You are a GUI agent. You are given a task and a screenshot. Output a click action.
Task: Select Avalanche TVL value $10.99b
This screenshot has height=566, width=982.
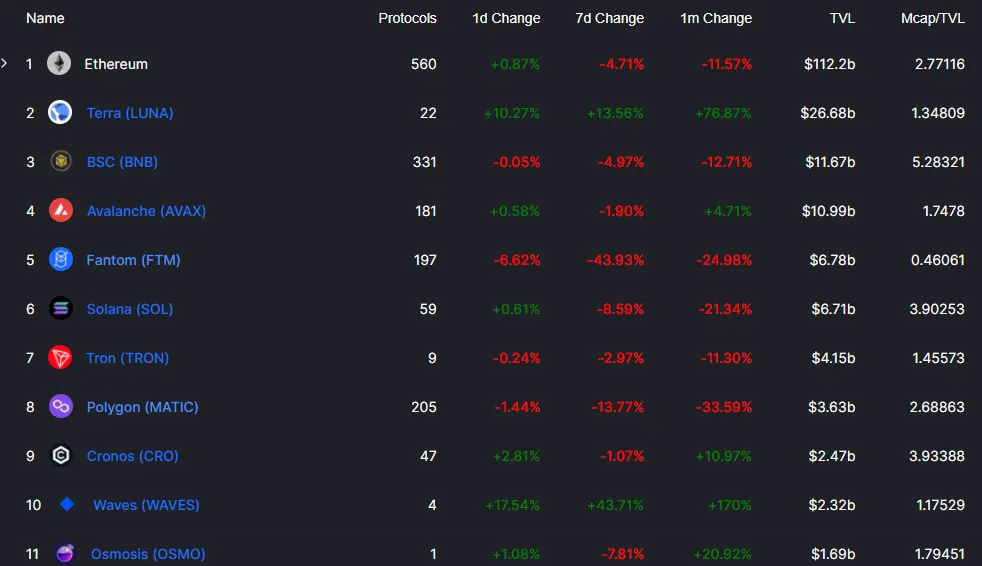coord(828,211)
